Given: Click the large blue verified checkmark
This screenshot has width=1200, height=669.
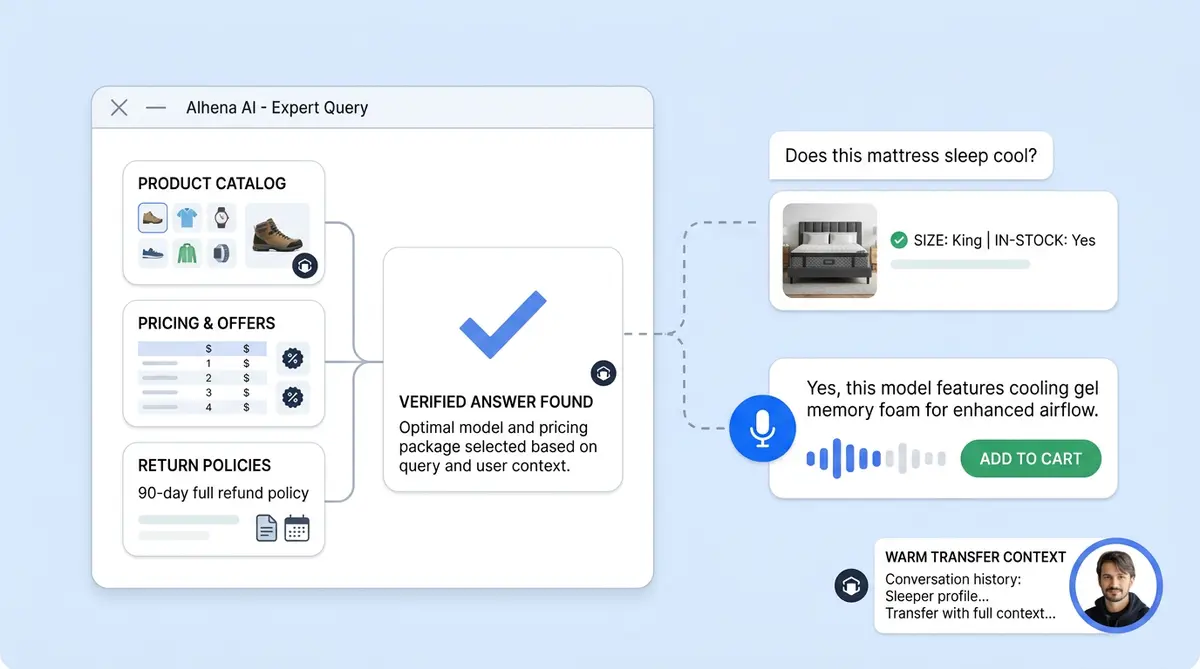Looking at the screenshot, I should coord(502,324).
